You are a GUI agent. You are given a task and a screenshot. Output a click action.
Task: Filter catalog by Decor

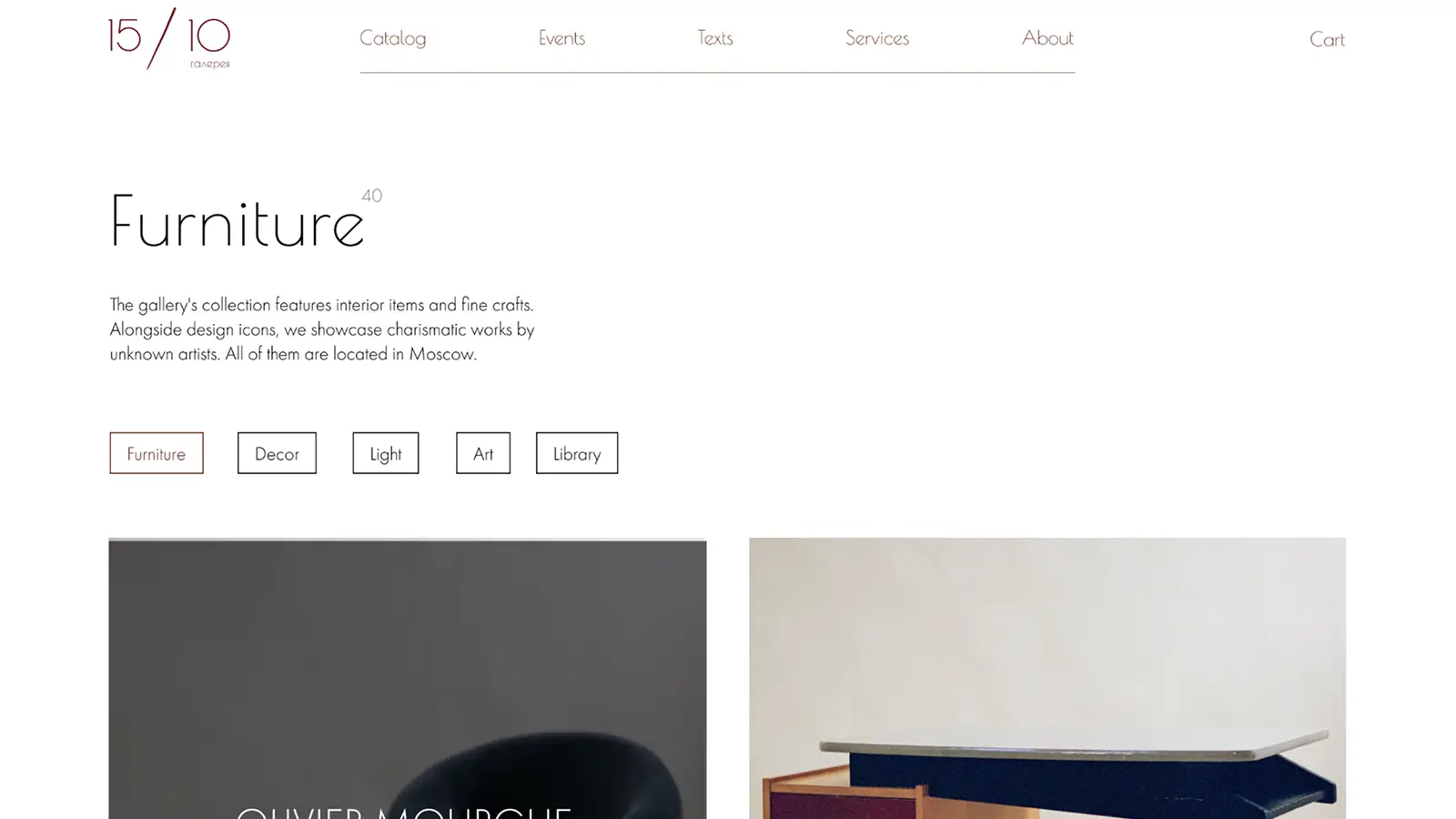coord(277,453)
